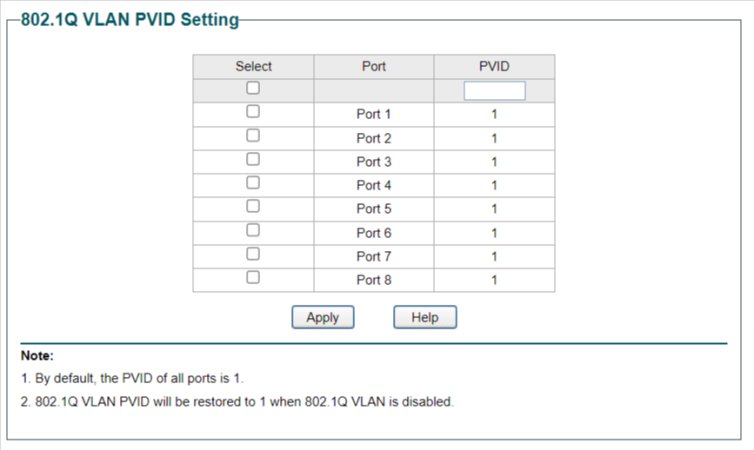Screen dimensions: 754x450
Task: Click the PVID value for Port 8
Action: coord(494,280)
